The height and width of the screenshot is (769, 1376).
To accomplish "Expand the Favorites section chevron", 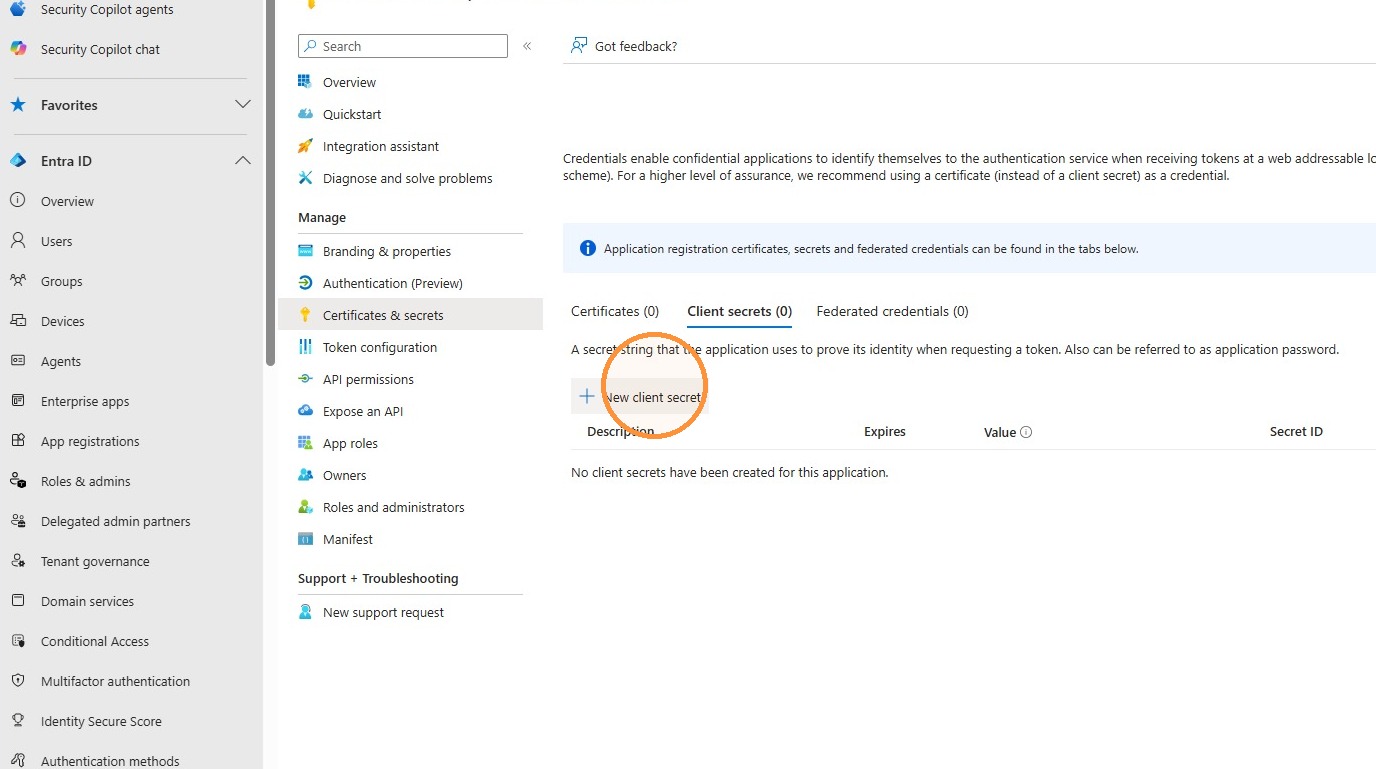I will point(242,105).
